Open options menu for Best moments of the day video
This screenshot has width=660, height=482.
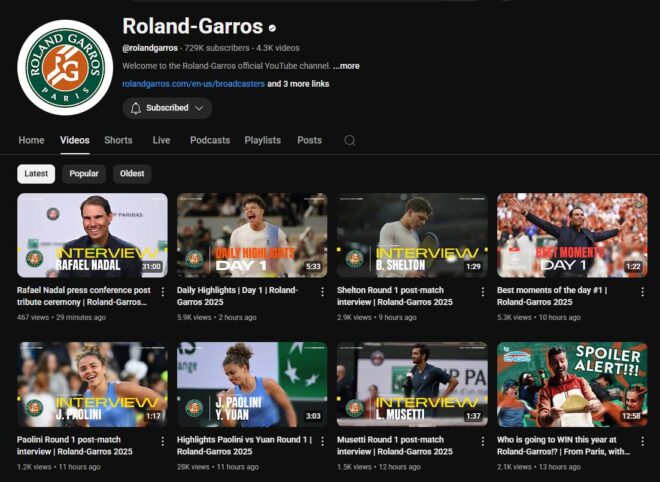click(x=642, y=291)
